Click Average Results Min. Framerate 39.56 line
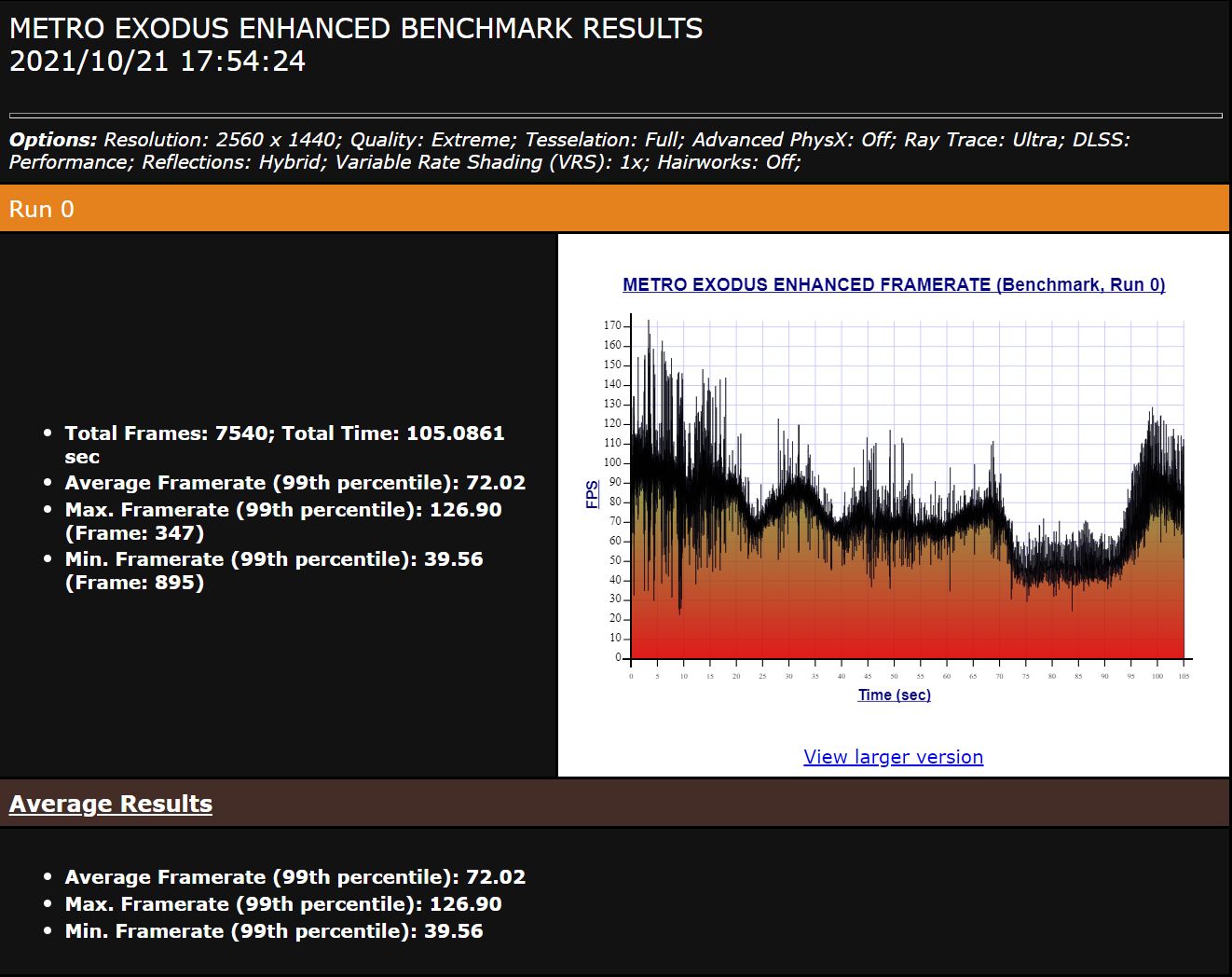This screenshot has height=977, width=1232. pos(274,931)
